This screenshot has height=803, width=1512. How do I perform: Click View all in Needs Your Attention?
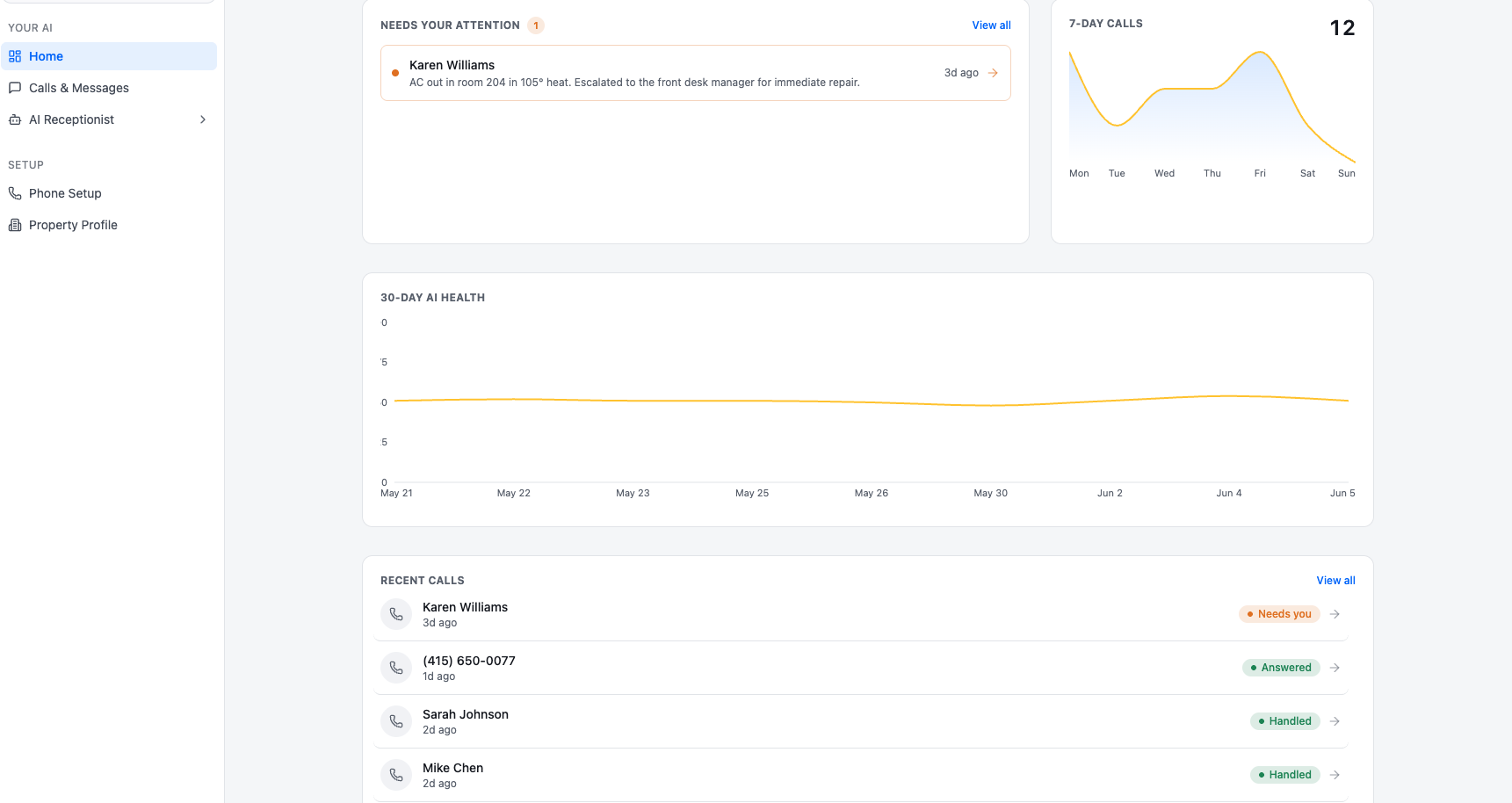coord(991,25)
